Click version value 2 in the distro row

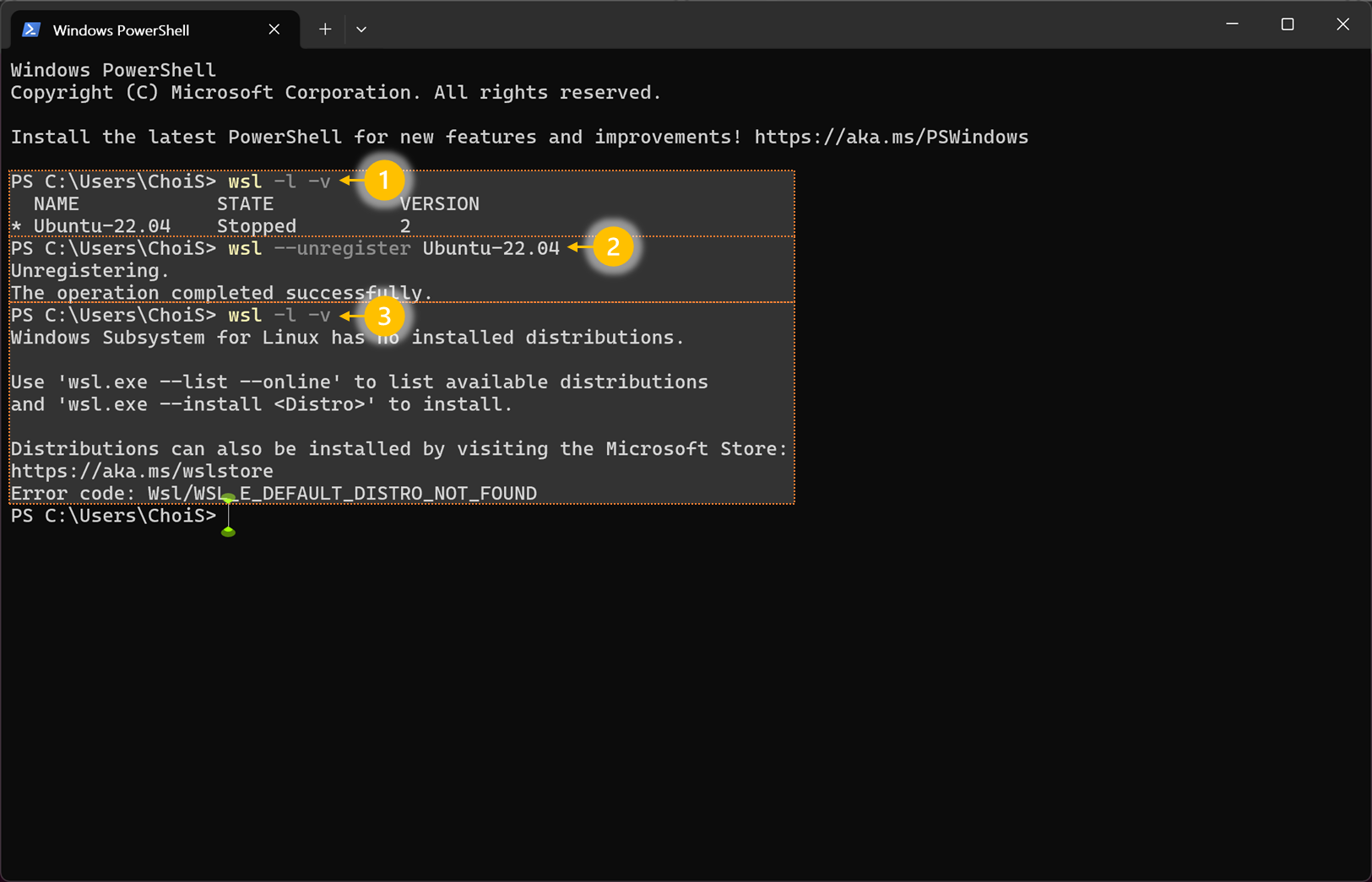coord(405,226)
